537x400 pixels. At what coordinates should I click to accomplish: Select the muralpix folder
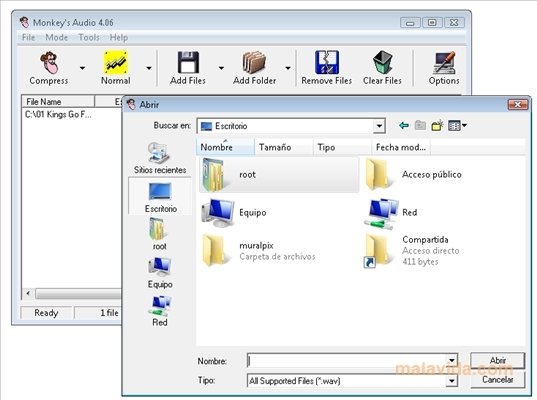tap(259, 251)
